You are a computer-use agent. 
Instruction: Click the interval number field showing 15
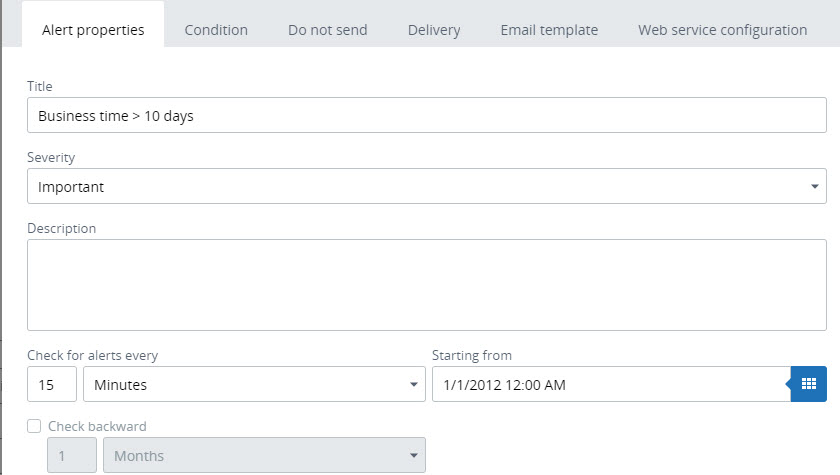[52, 384]
